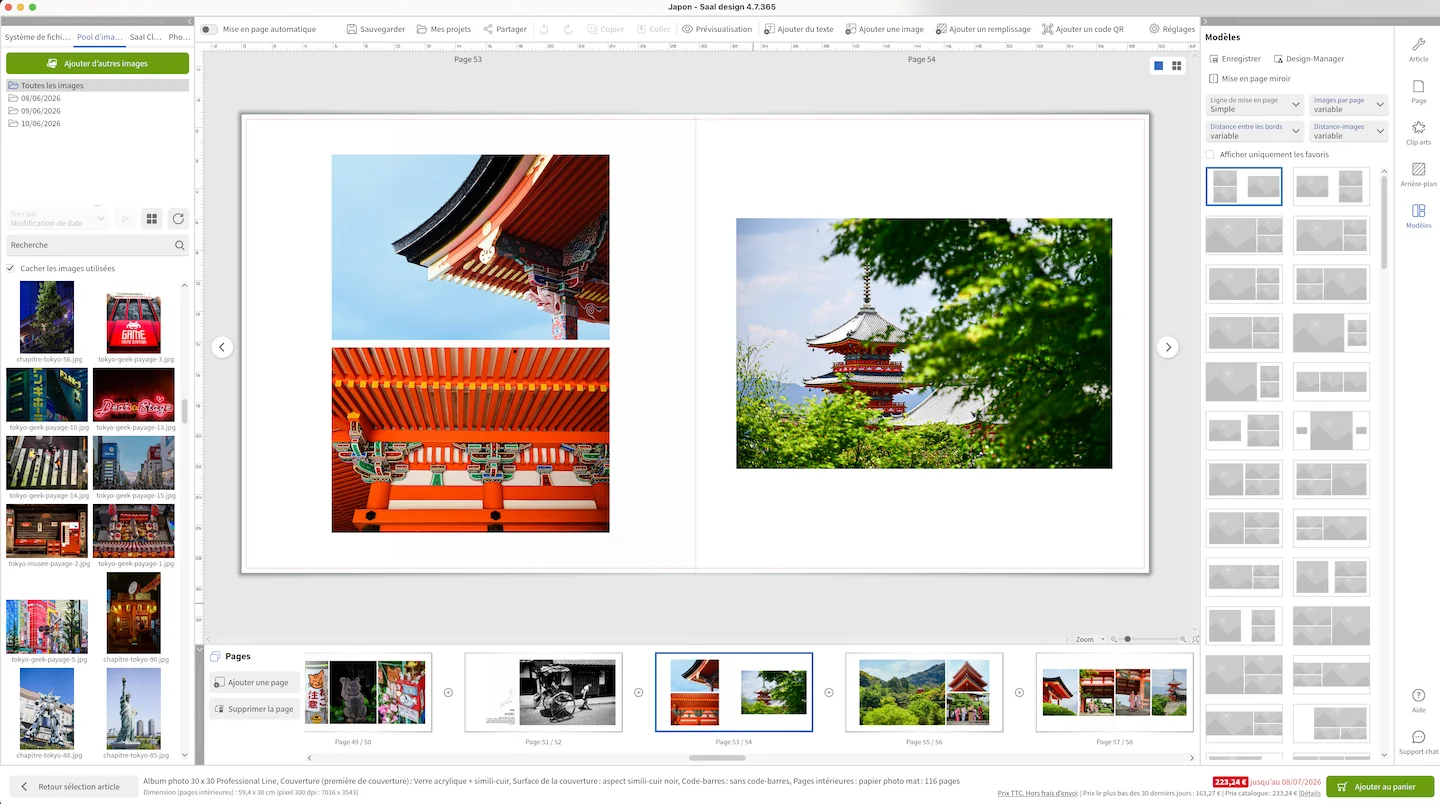Switch to Pool d'images tab
This screenshot has width=1440, height=804.
coord(100,37)
